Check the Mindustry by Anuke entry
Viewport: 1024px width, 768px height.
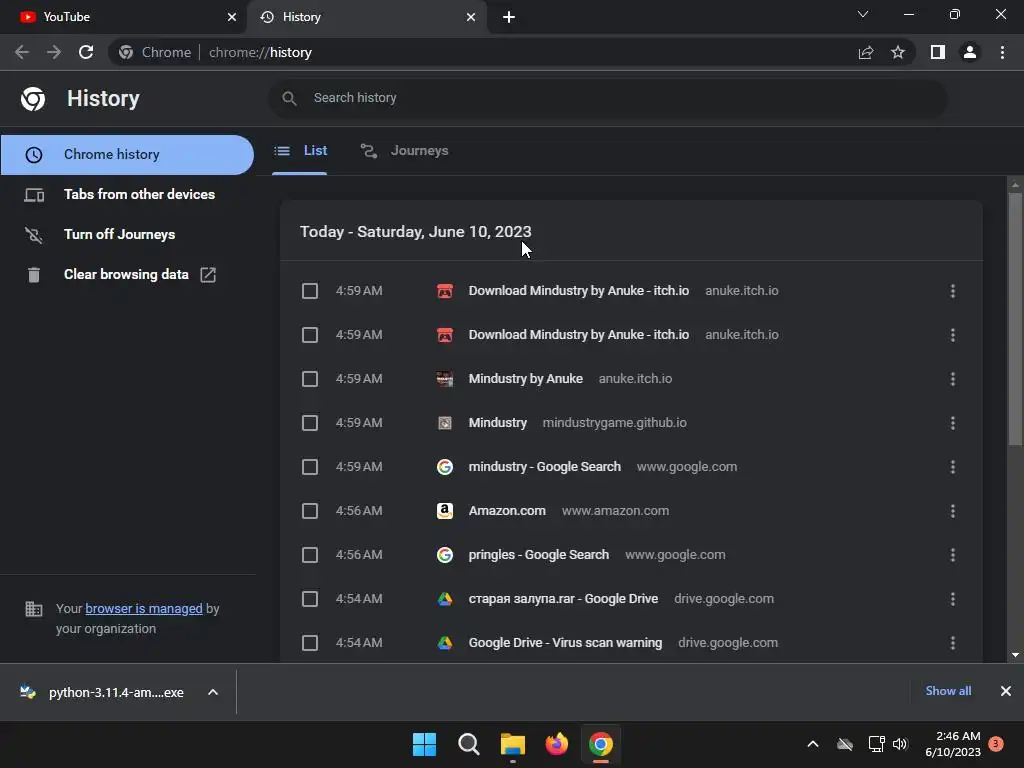tap(310, 379)
